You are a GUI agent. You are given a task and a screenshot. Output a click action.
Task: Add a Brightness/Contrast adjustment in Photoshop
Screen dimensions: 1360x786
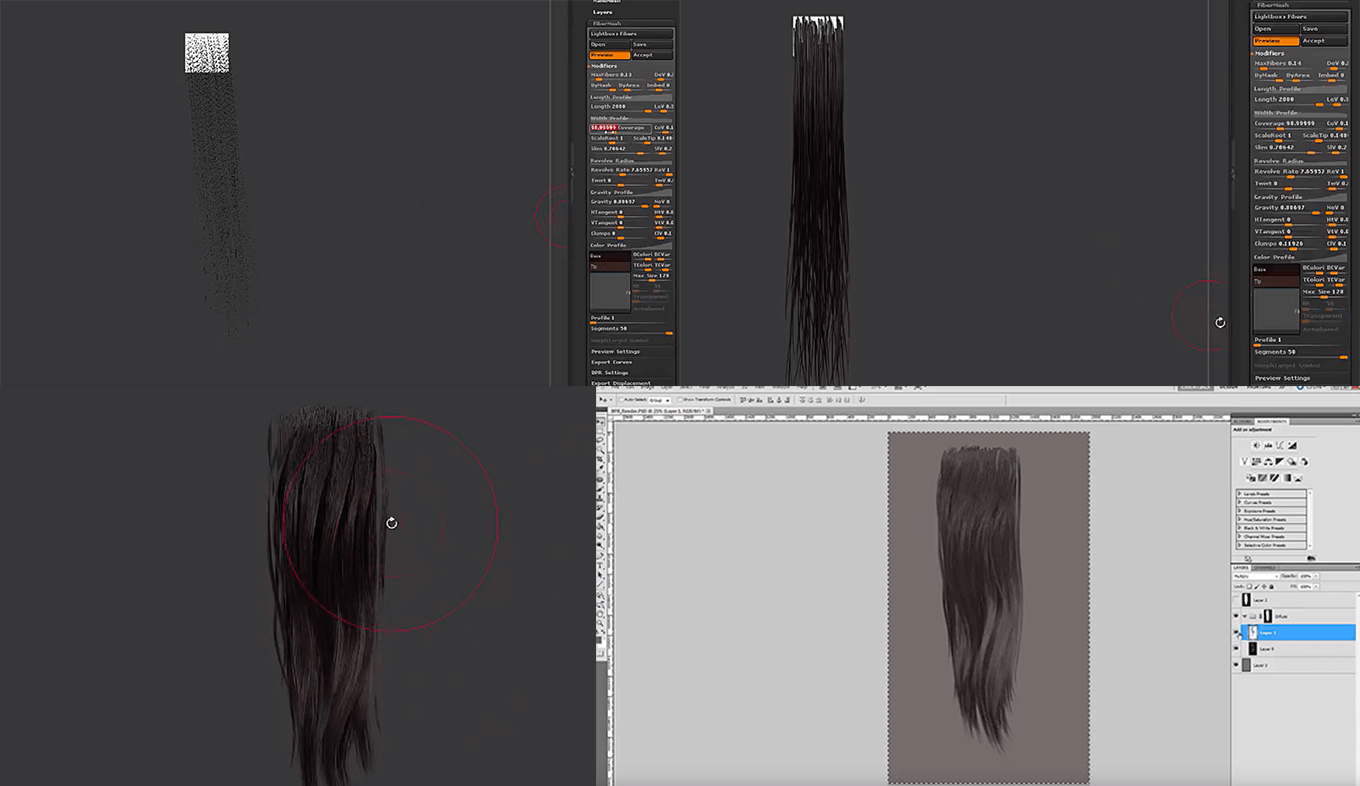(x=1256, y=445)
